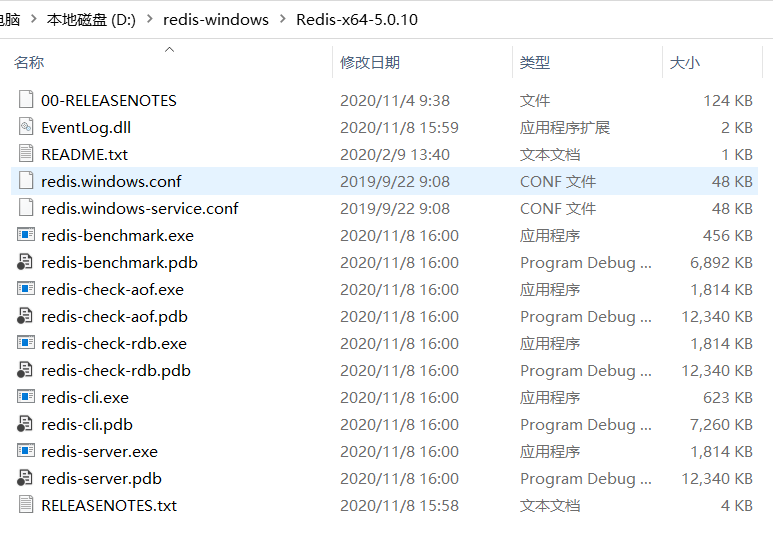The image size is (773, 535).
Task: Click the redis-check-aof.exe application icon
Action: [26, 288]
